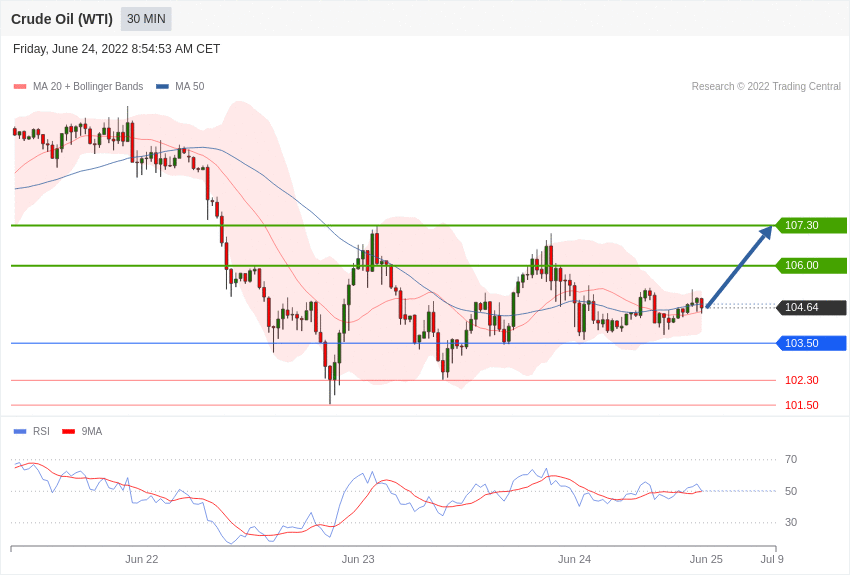Click 'Research © 2022 Trading Central' credit
This screenshot has height=576, width=850.
coord(766,86)
